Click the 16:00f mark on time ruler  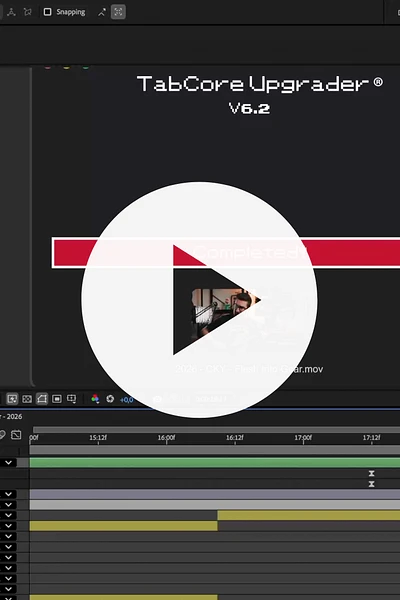(167, 437)
